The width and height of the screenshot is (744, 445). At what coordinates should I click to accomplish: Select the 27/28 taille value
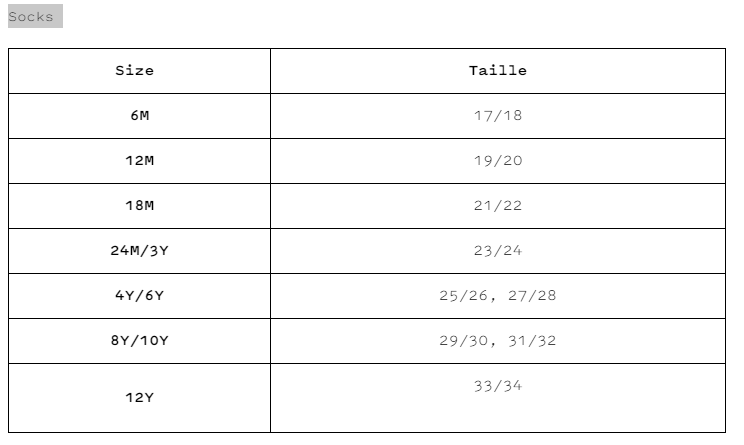click(532, 296)
